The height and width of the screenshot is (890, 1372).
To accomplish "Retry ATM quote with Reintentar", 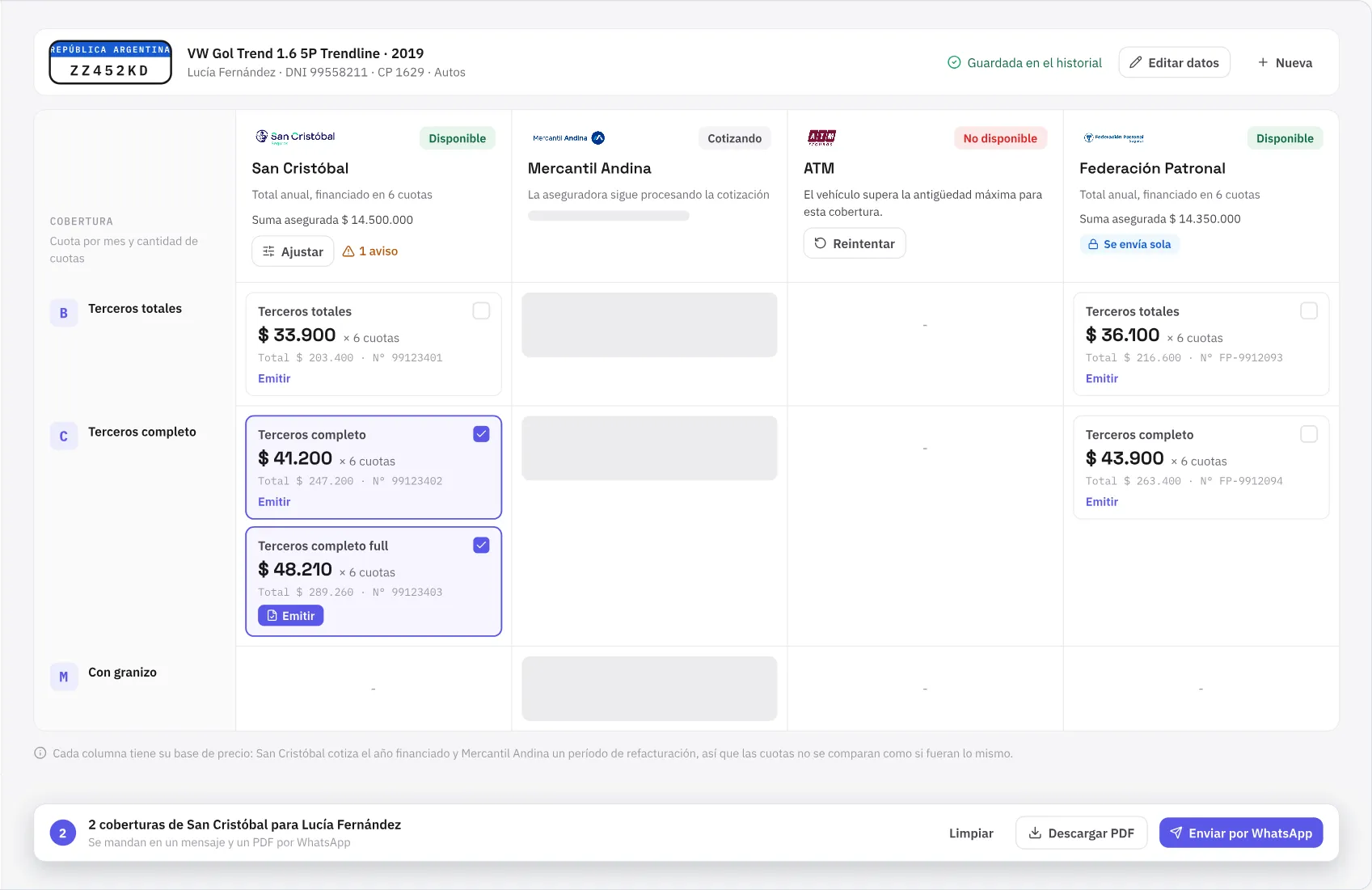I will click(855, 243).
